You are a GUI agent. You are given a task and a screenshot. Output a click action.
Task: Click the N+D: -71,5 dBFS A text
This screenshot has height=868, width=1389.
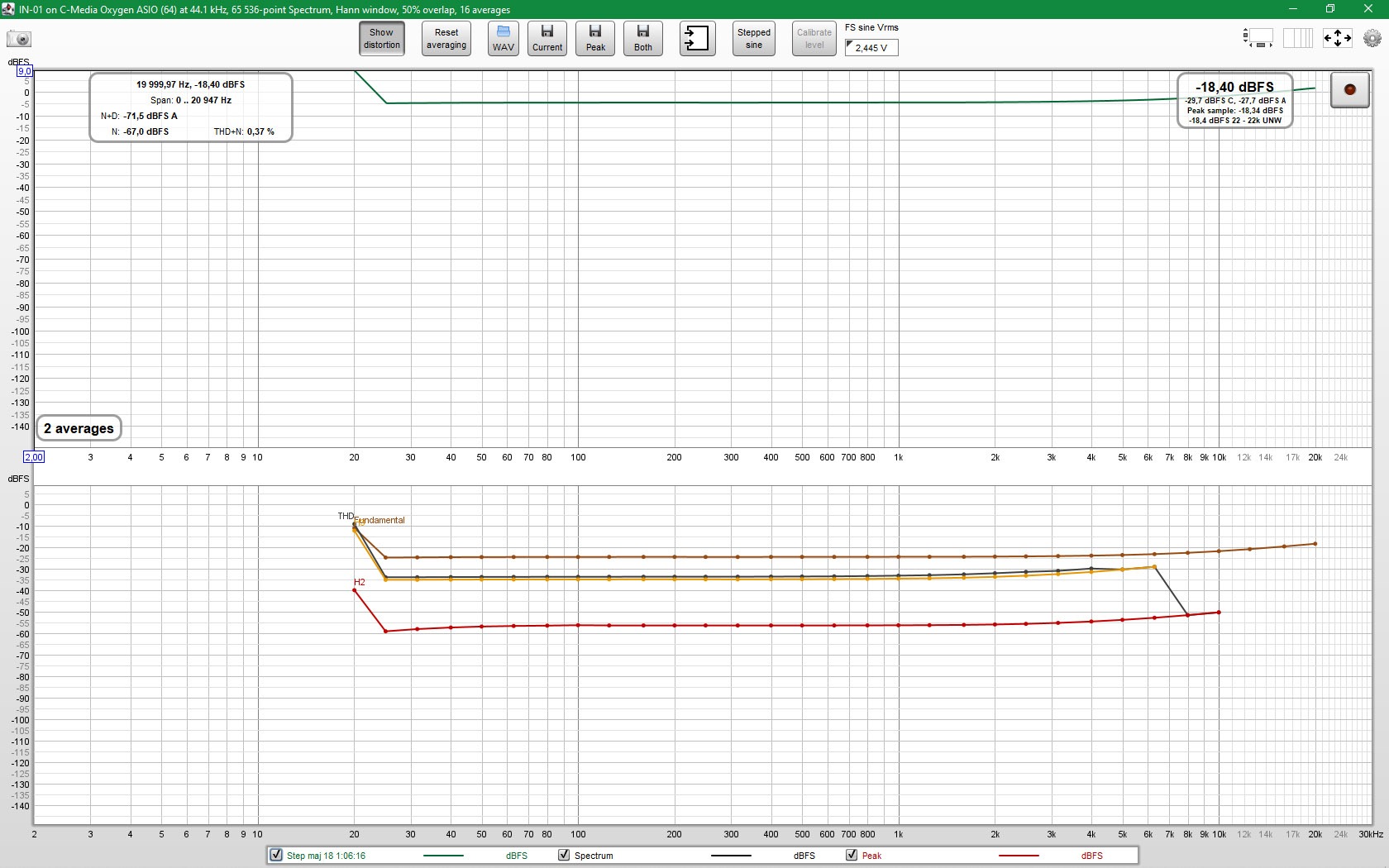tap(139, 116)
